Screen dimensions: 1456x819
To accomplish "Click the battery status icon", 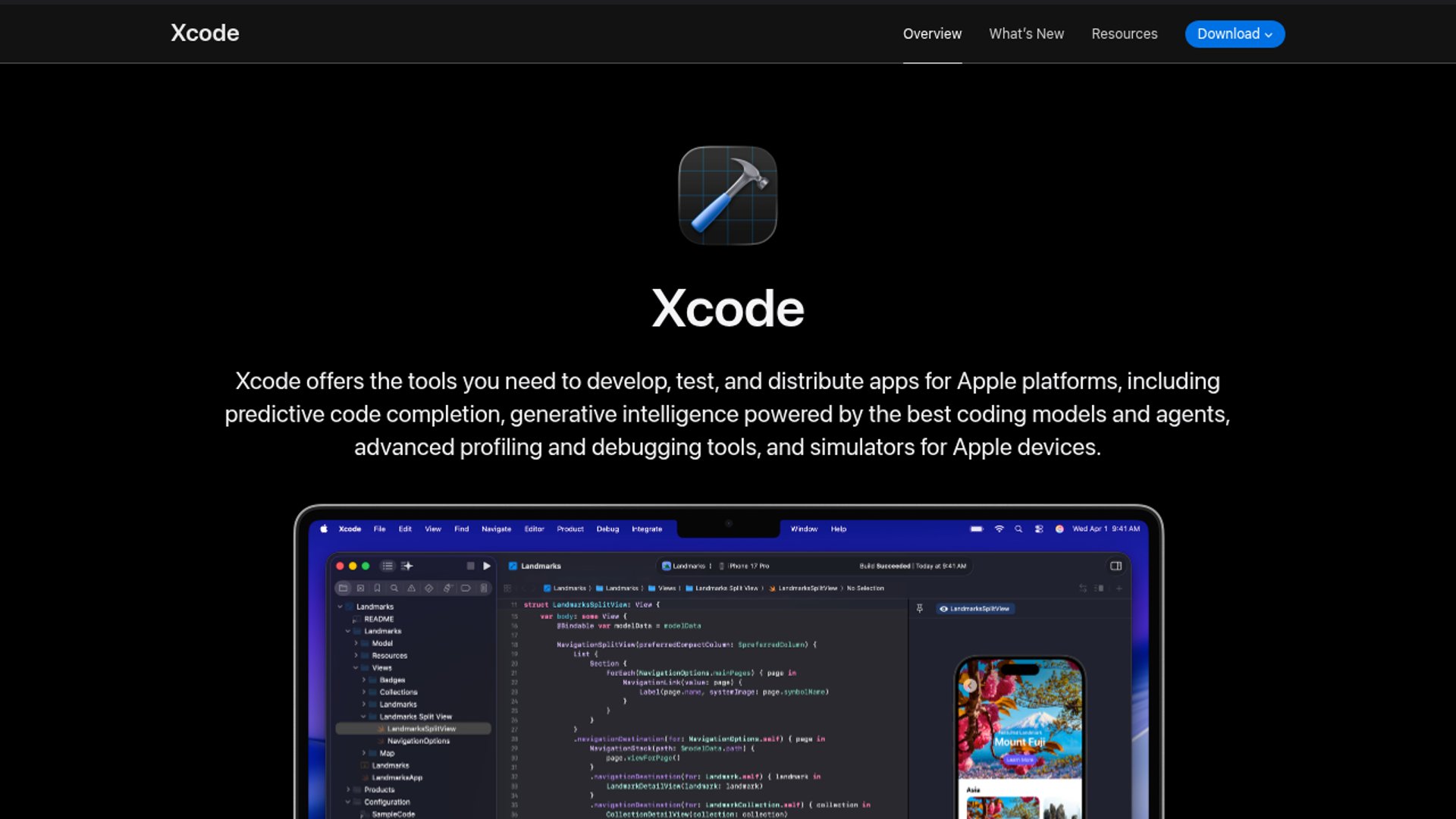I will tap(977, 529).
